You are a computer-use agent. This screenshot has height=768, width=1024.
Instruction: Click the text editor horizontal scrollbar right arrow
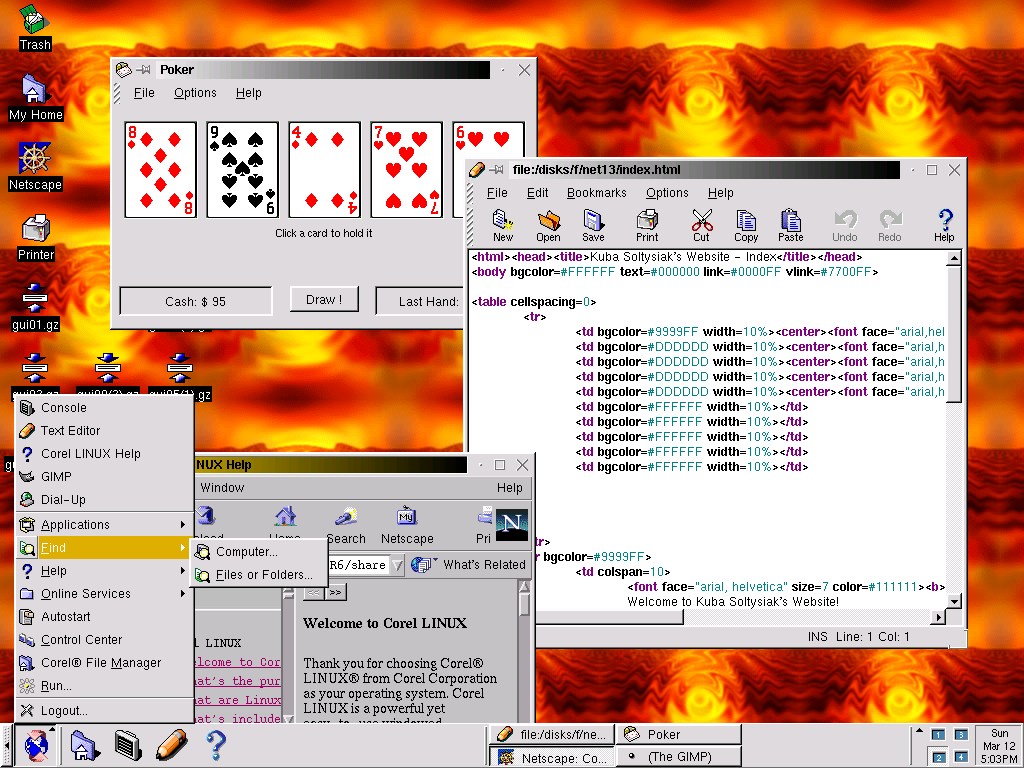(938, 616)
